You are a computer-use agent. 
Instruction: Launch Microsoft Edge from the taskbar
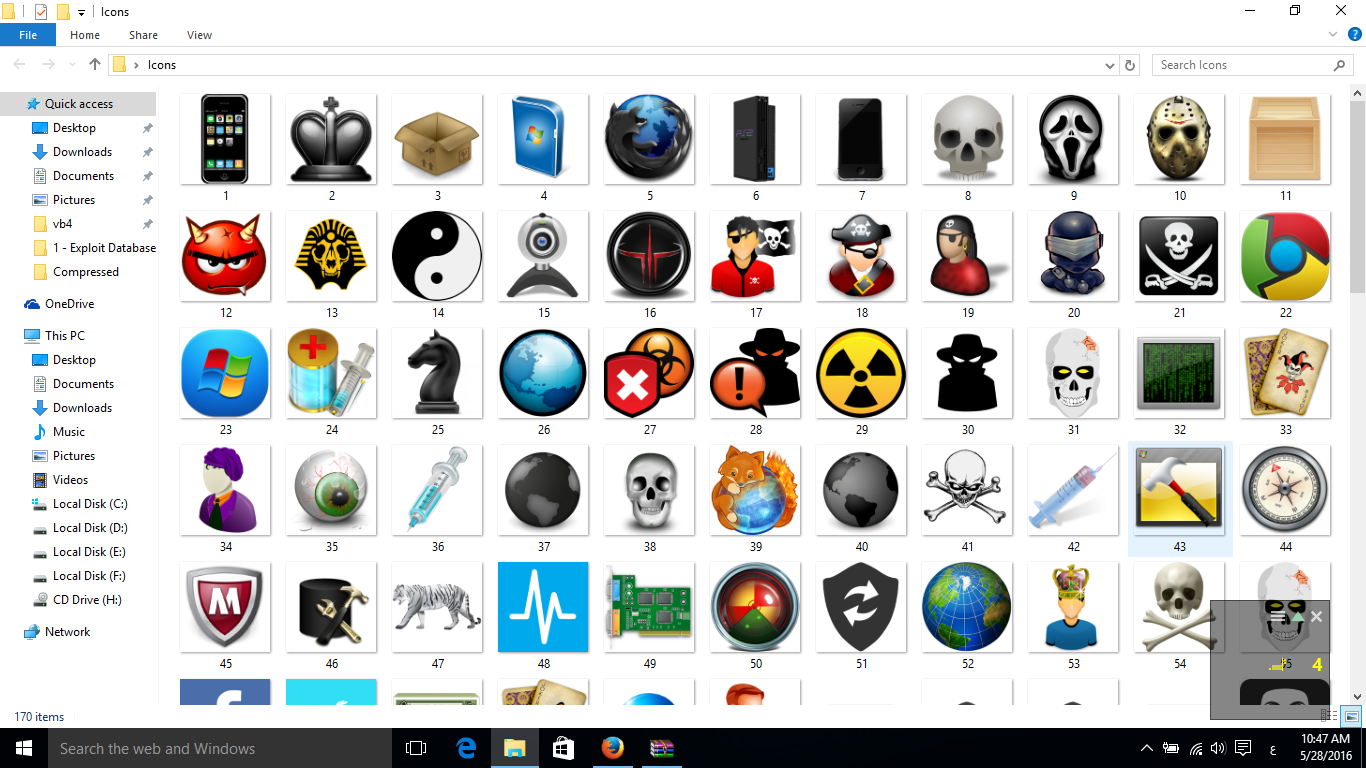pyautogui.click(x=466, y=748)
